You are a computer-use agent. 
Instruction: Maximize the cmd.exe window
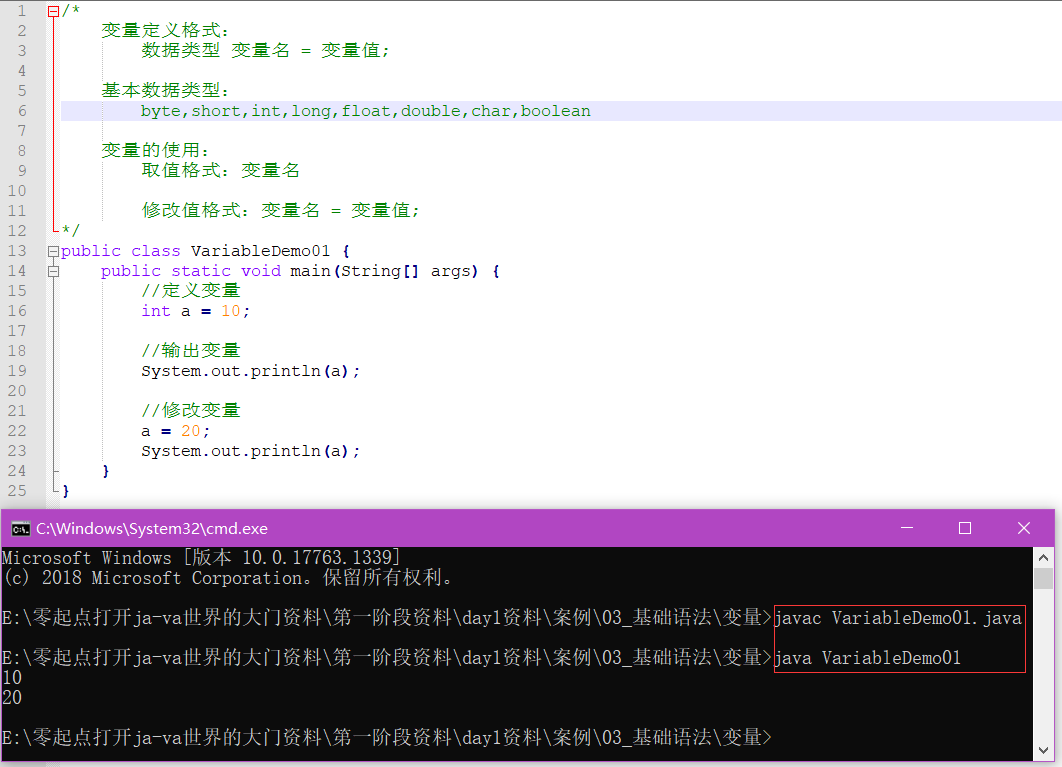[965, 528]
